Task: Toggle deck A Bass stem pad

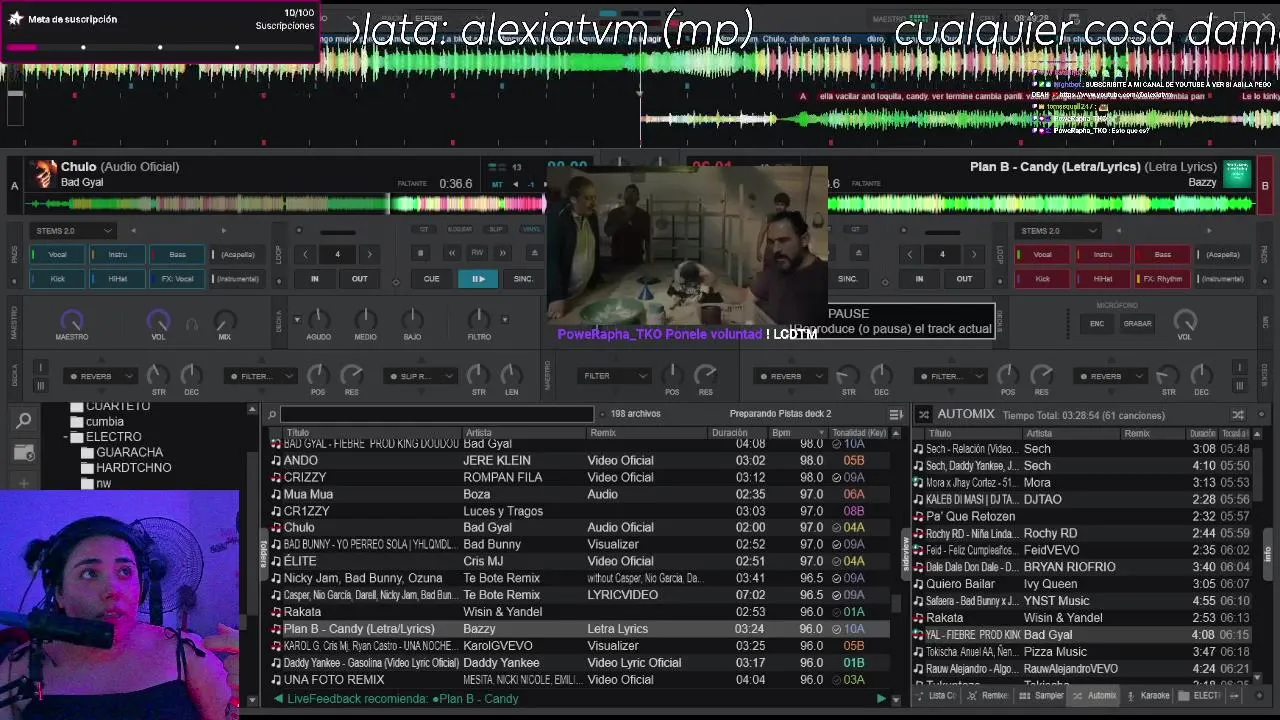Action: pyautogui.click(x=177, y=254)
